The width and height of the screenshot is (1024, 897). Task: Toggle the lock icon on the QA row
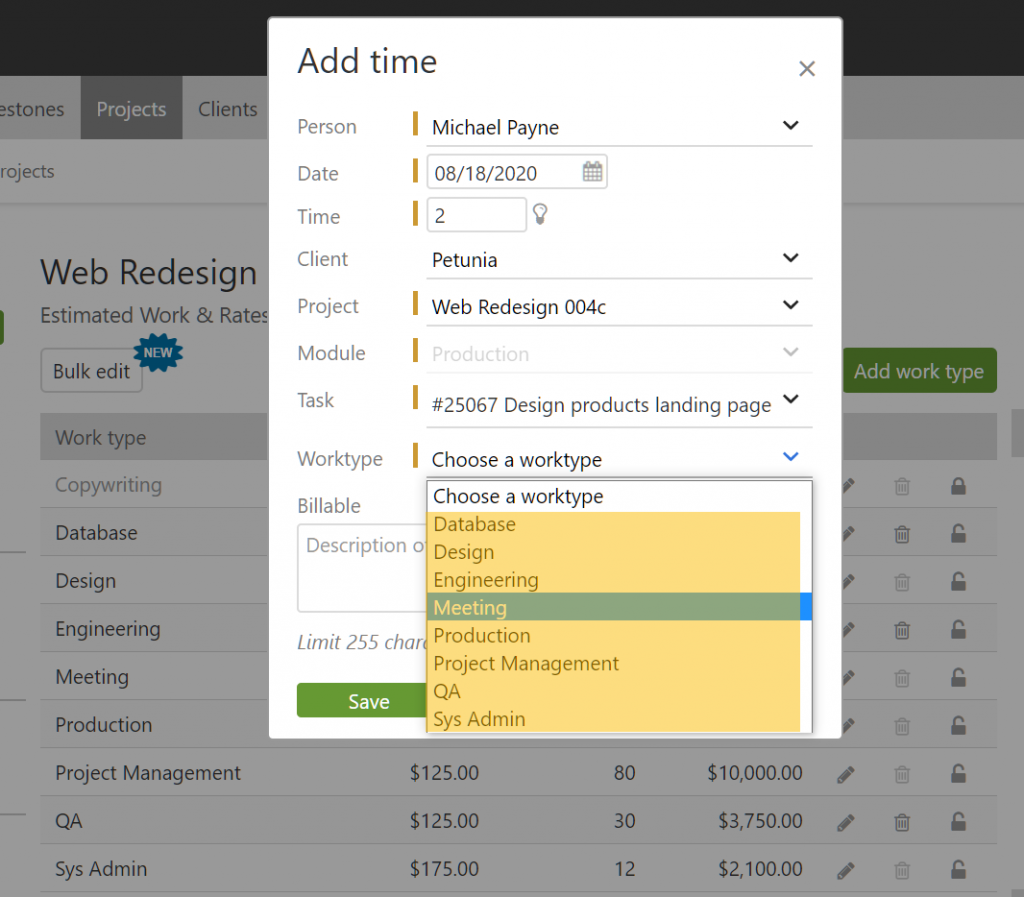[957, 821]
